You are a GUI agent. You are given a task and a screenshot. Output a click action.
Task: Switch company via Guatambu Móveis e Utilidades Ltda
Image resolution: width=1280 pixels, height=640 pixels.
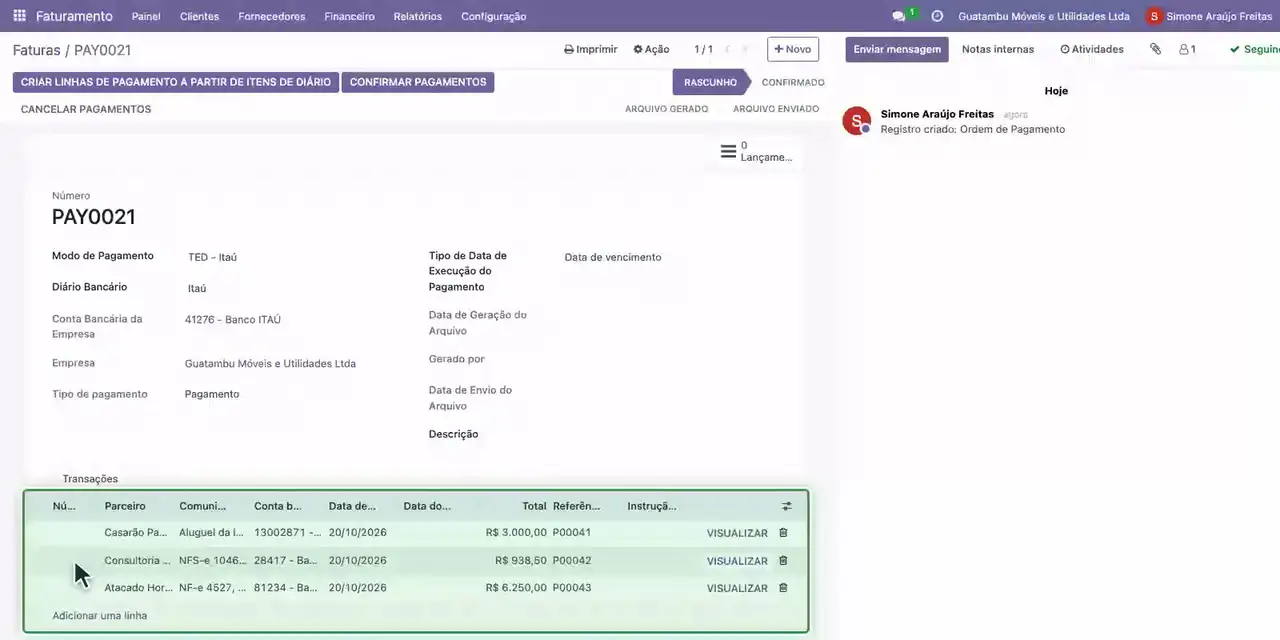(x=1044, y=16)
